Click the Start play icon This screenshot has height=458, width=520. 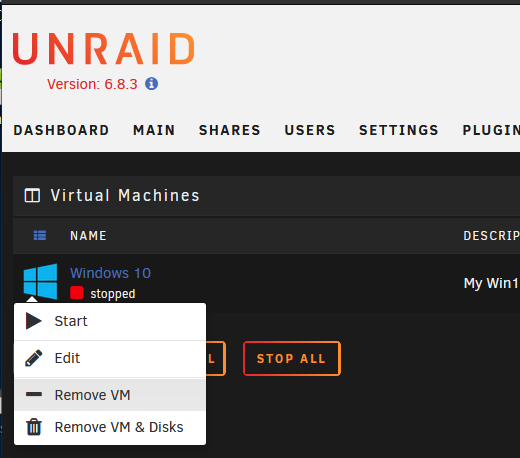click(34, 321)
